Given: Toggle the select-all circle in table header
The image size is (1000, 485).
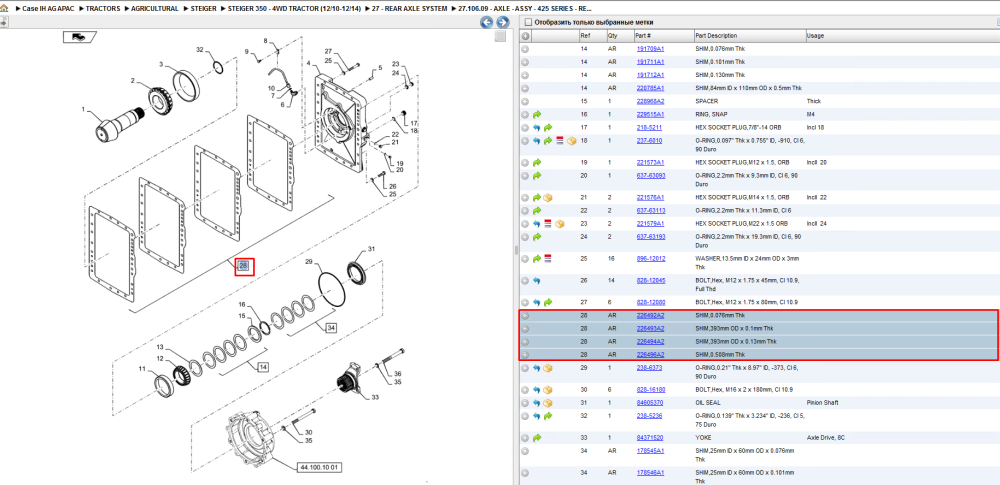Looking at the screenshot, I should (x=526, y=36).
